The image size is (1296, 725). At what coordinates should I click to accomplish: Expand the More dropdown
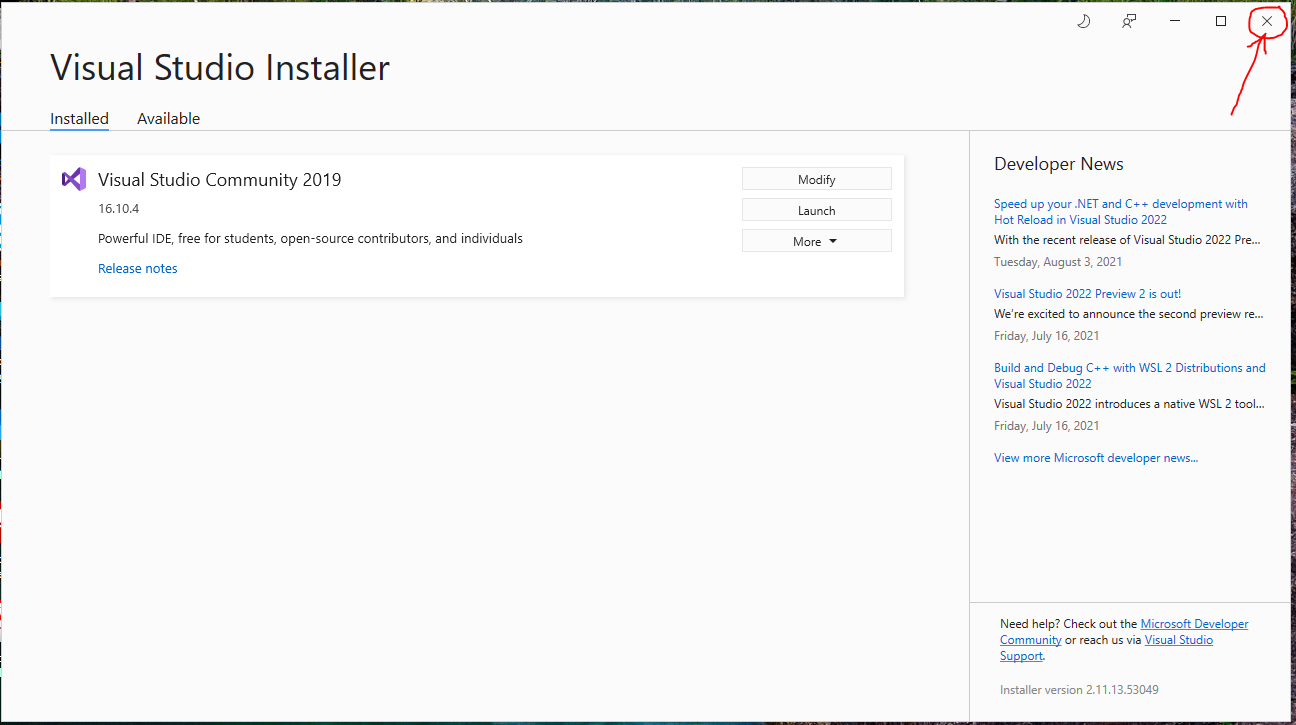click(x=816, y=241)
